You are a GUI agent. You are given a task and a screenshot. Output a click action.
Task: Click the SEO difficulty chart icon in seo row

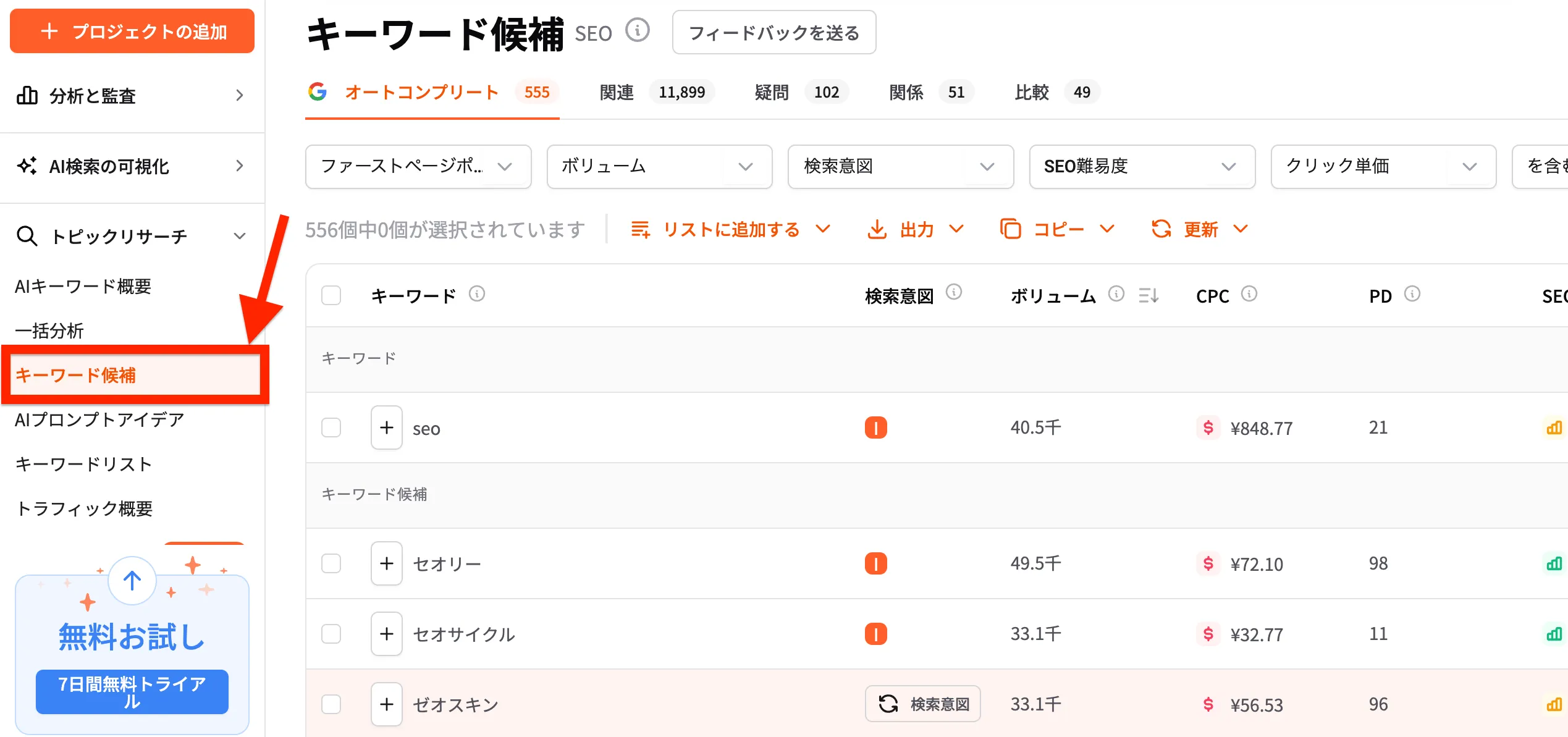click(1554, 427)
